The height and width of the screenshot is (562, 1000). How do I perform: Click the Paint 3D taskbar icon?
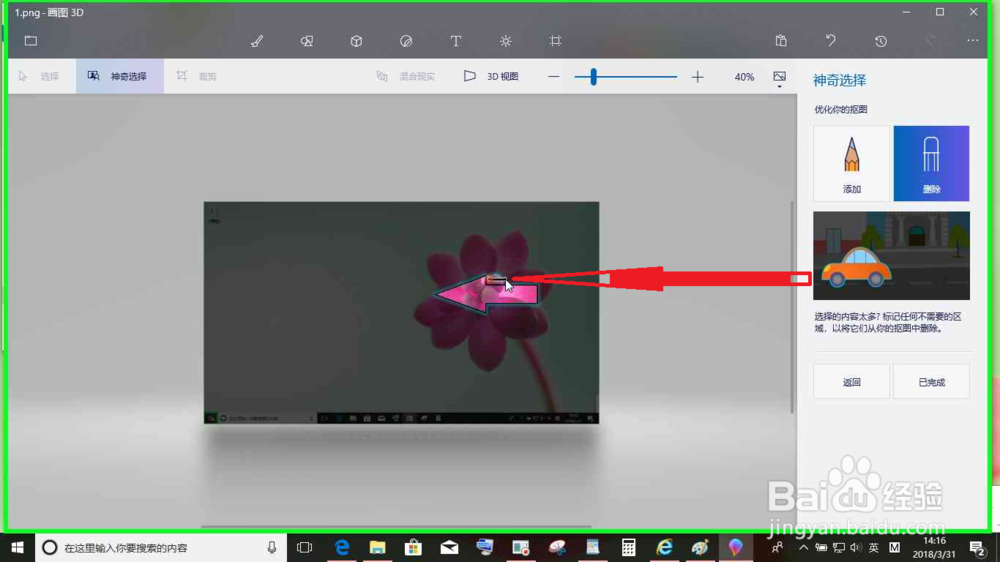click(x=735, y=547)
